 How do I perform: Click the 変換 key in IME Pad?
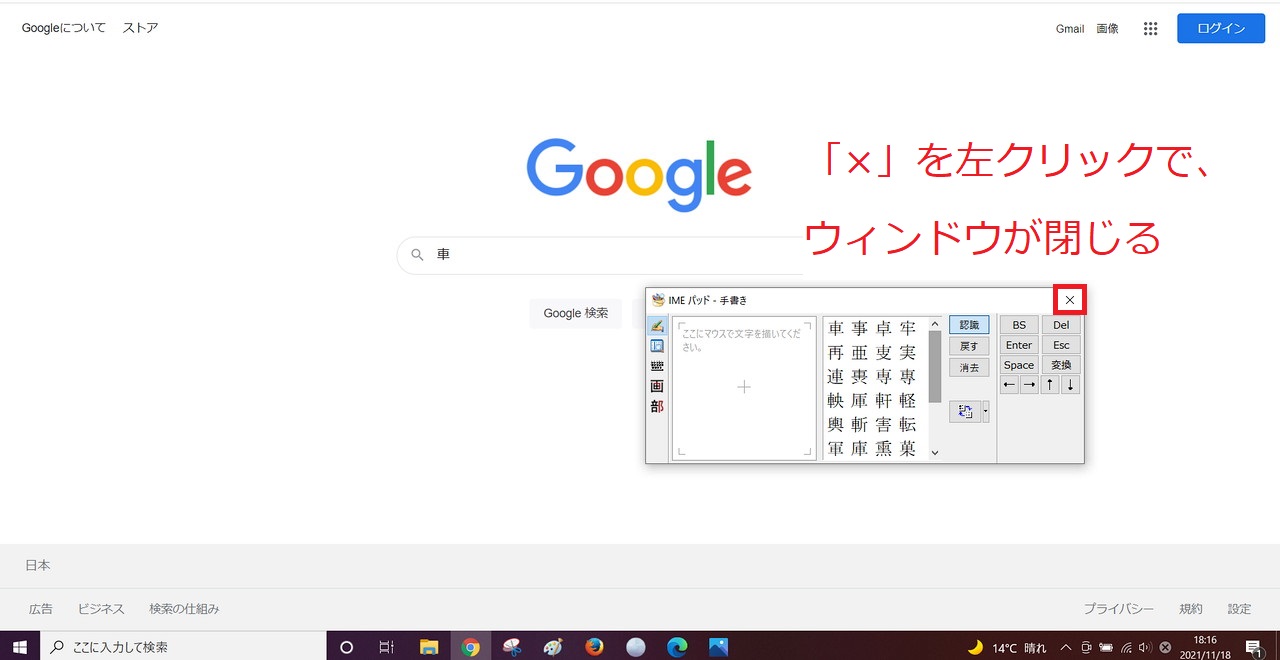click(1061, 365)
